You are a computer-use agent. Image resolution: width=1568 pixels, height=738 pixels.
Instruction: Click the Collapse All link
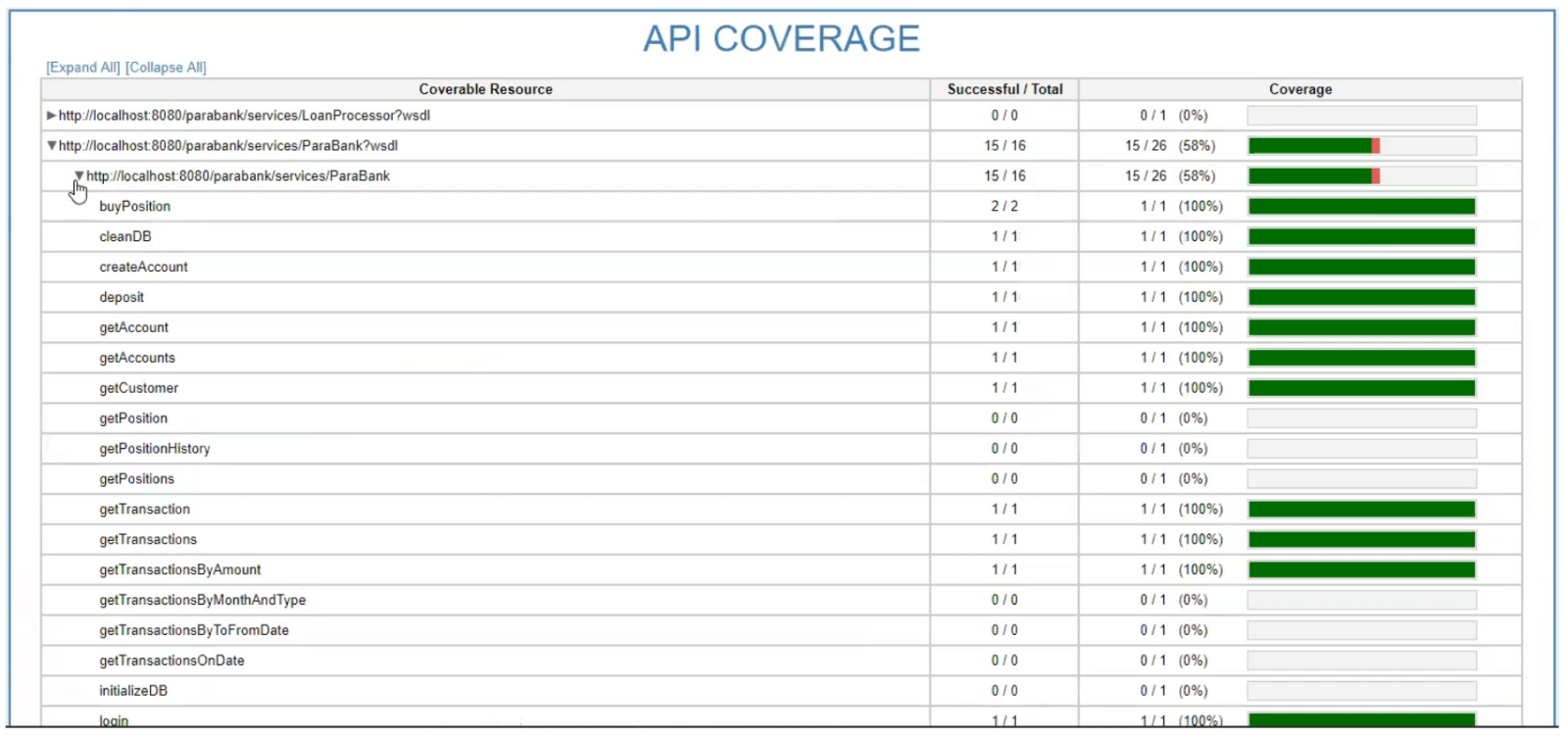coord(166,68)
